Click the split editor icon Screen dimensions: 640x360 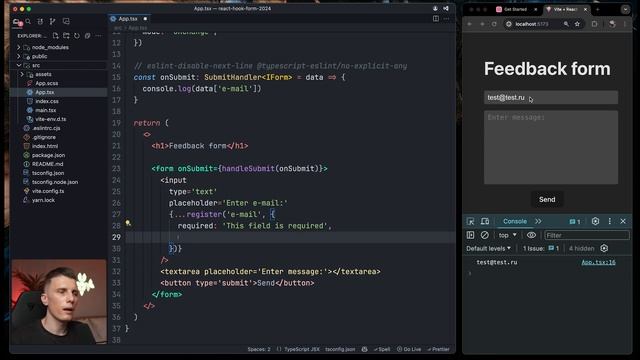pyautogui.click(x=436, y=19)
